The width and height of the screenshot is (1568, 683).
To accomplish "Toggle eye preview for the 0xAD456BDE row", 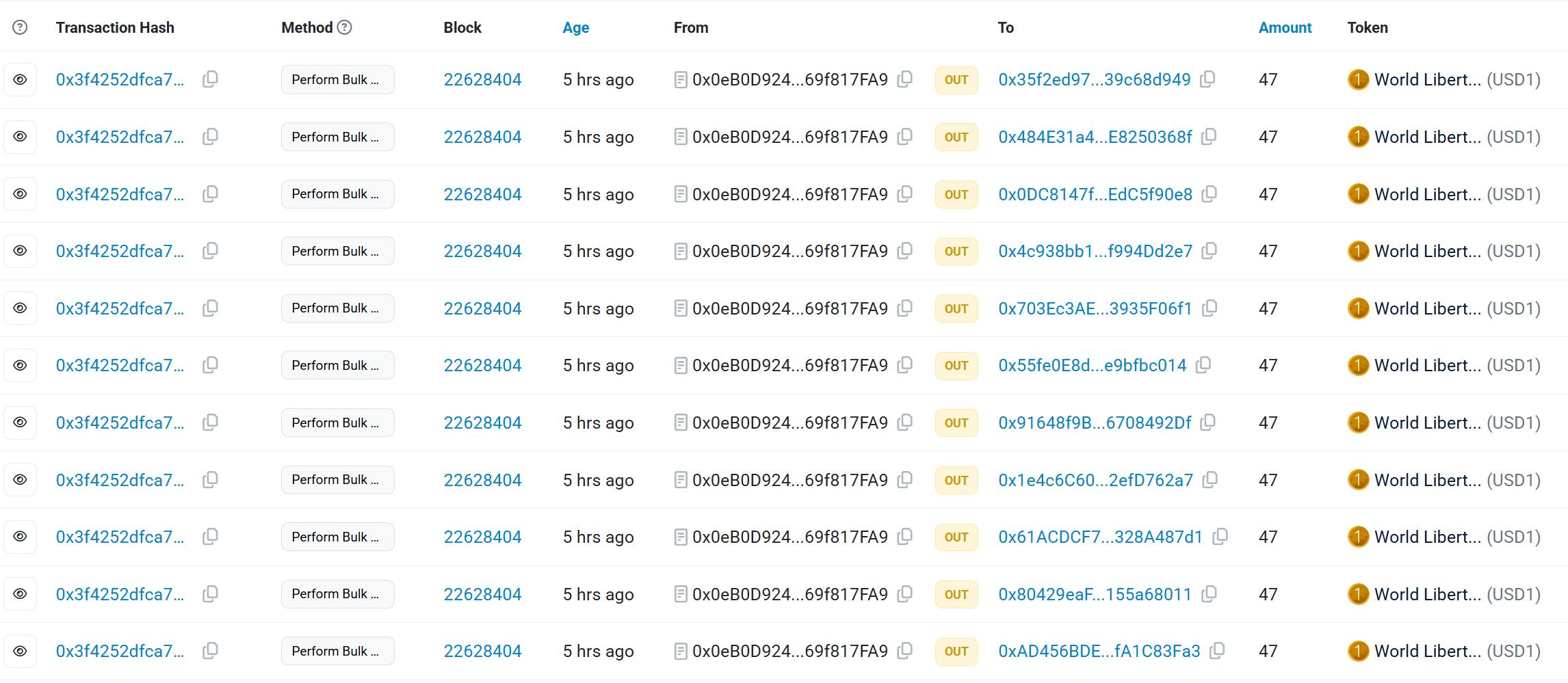I will click(x=21, y=652).
